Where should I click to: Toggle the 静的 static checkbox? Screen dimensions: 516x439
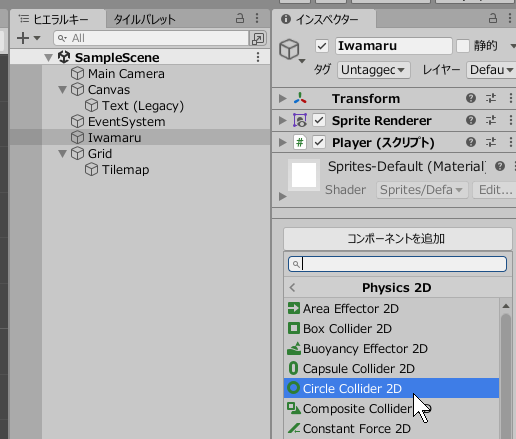pos(463,46)
